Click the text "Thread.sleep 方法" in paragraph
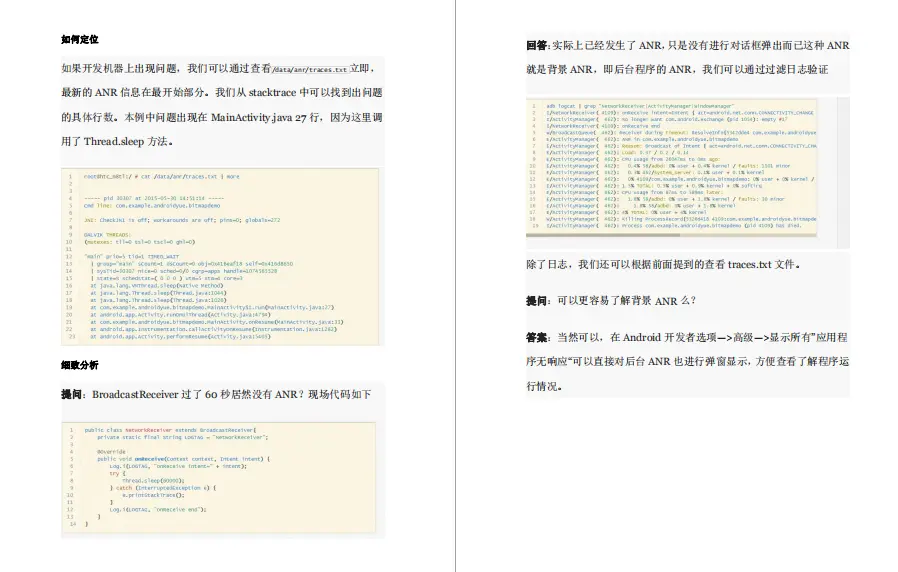 coord(127,141)
